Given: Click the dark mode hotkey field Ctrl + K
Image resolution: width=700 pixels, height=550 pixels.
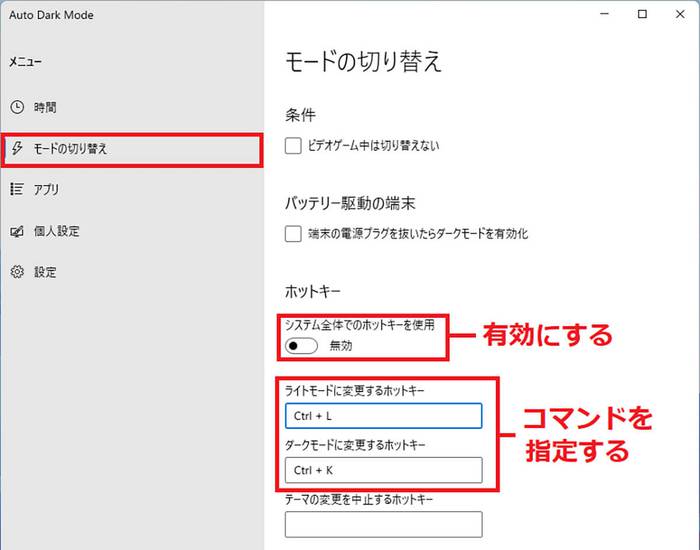Looking at the screenshot, I should point(383,470).
